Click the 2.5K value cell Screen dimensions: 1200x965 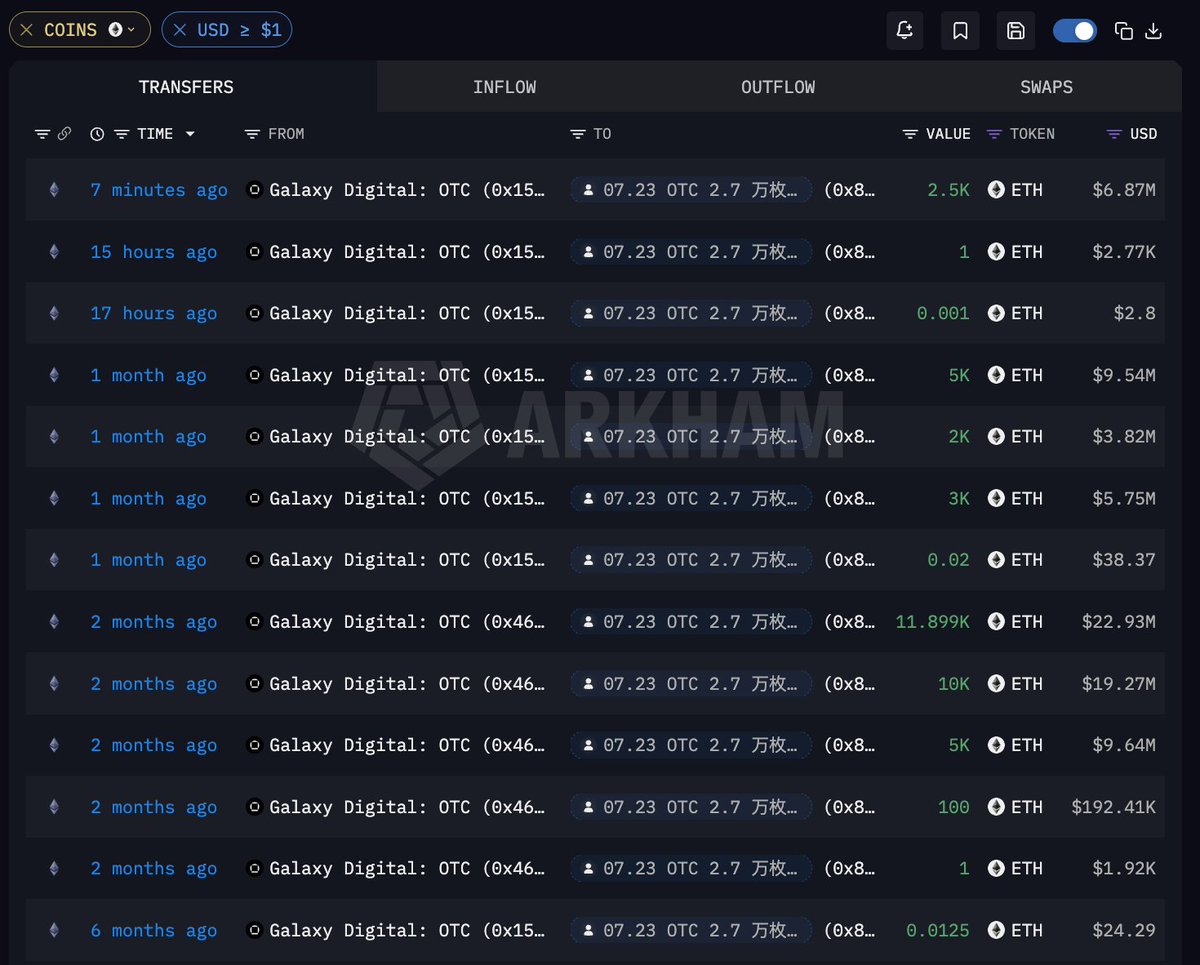tap(948, 190)
